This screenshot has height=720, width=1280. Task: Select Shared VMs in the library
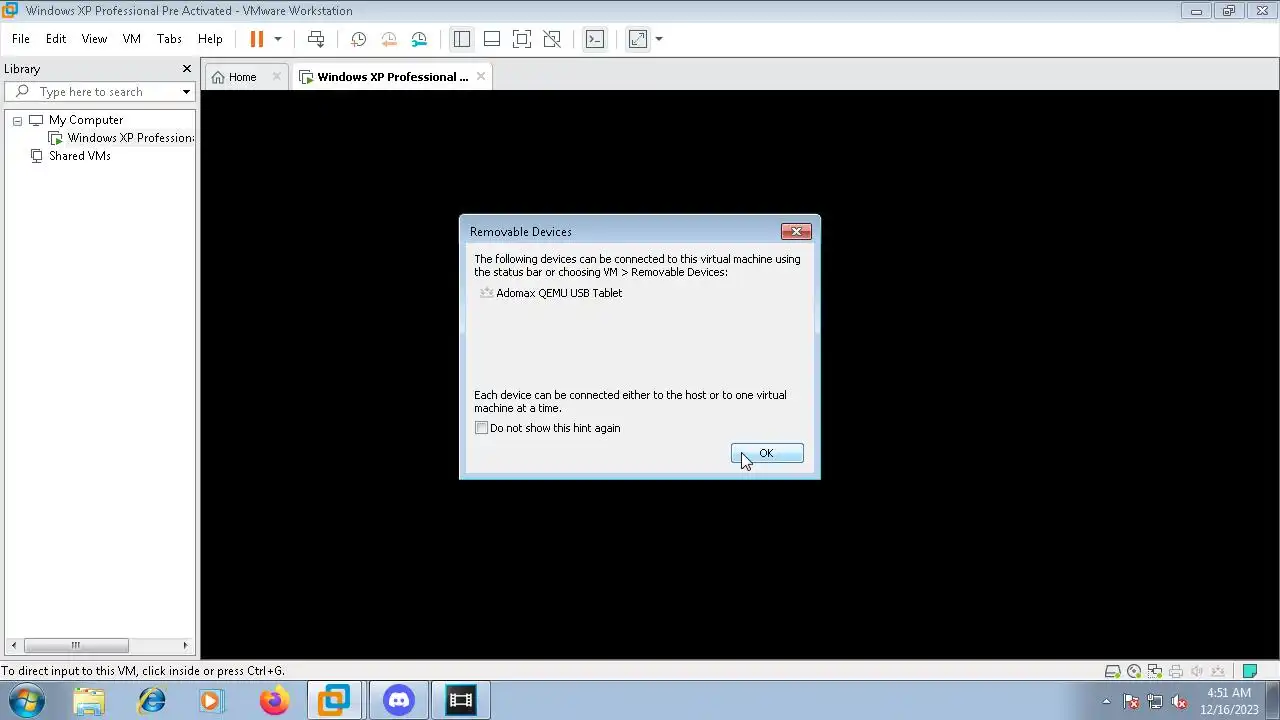click(79, 156)
